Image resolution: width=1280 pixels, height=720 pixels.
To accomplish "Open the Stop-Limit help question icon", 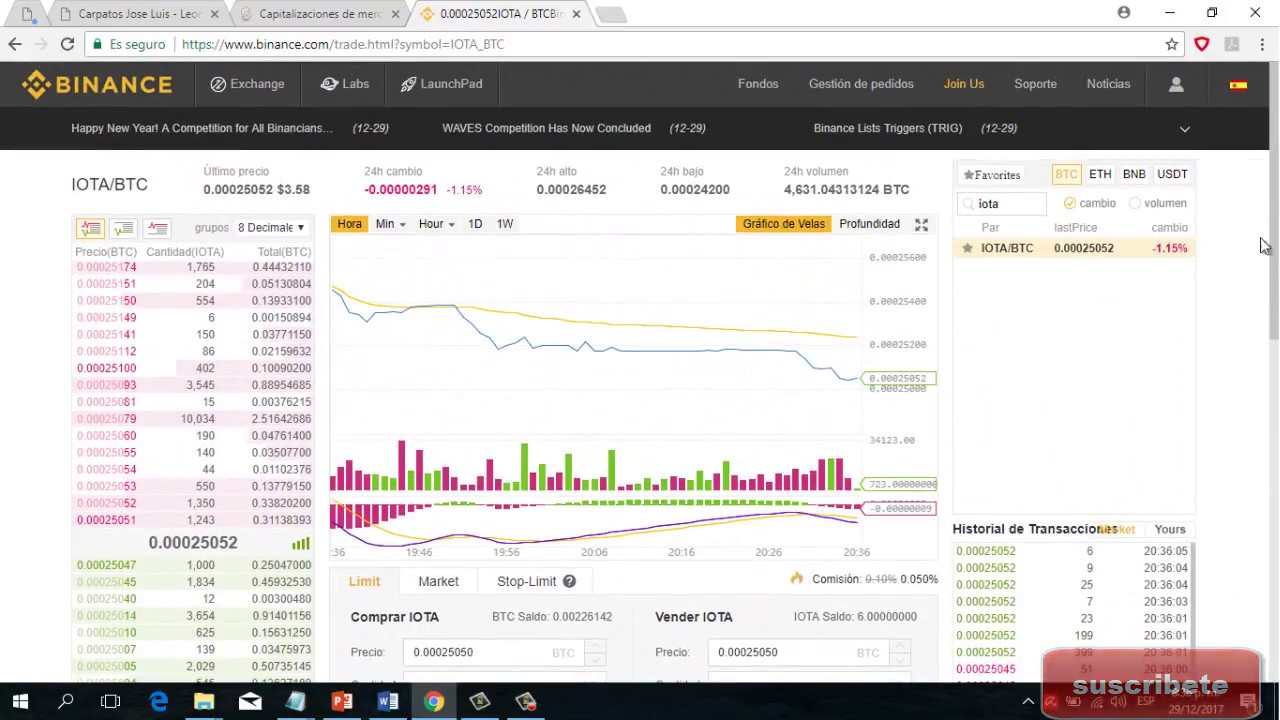I will click(x=569, y=581).
